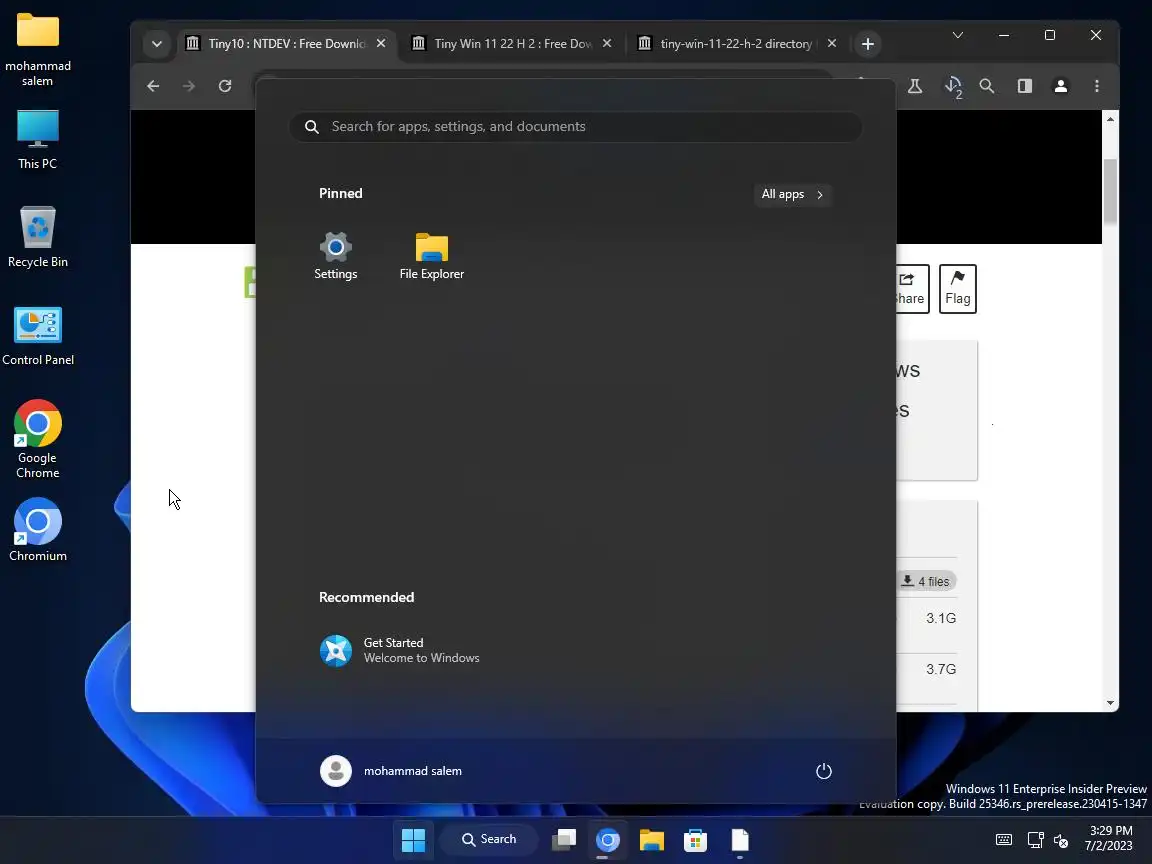1152x864 pixels.
Task: Open File Explorer from the taskbar
Action: (x=652, y=840)
